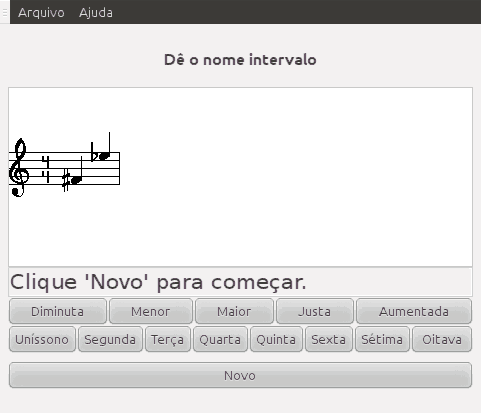Select the Oitava interval button
Image resolution: width=481 pixels, height=413 pixels.
(442, 339)
